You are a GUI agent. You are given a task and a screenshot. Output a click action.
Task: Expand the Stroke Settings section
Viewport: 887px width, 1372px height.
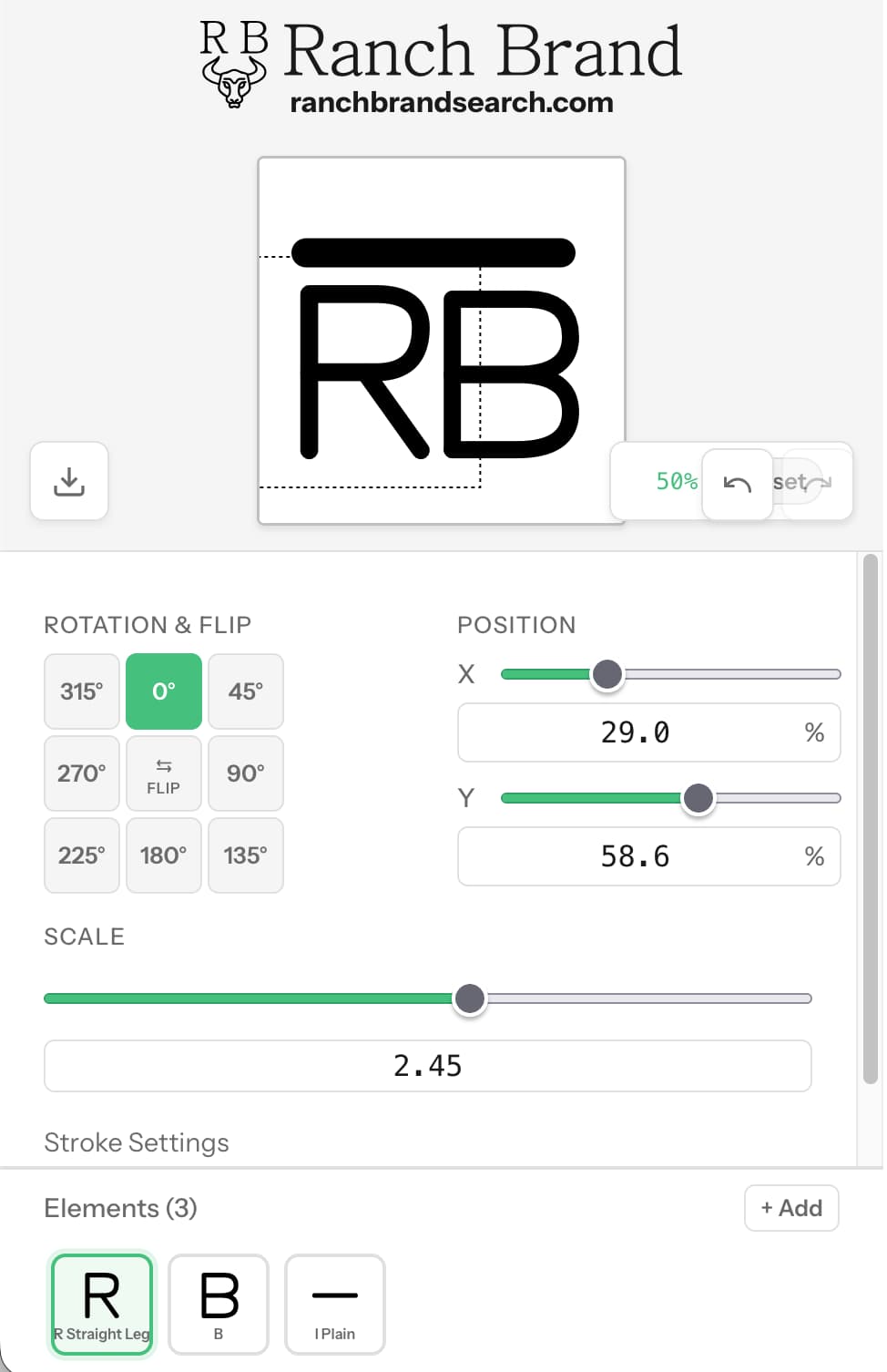coord(137,1142)
